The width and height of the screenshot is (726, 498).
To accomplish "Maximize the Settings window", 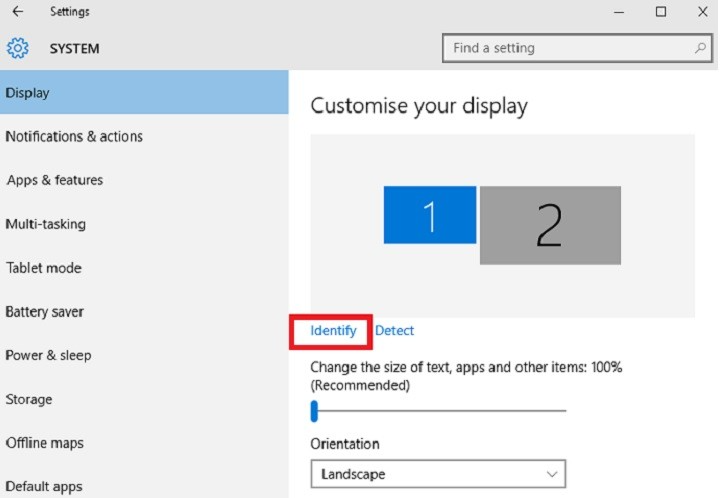I will [661, 12].
